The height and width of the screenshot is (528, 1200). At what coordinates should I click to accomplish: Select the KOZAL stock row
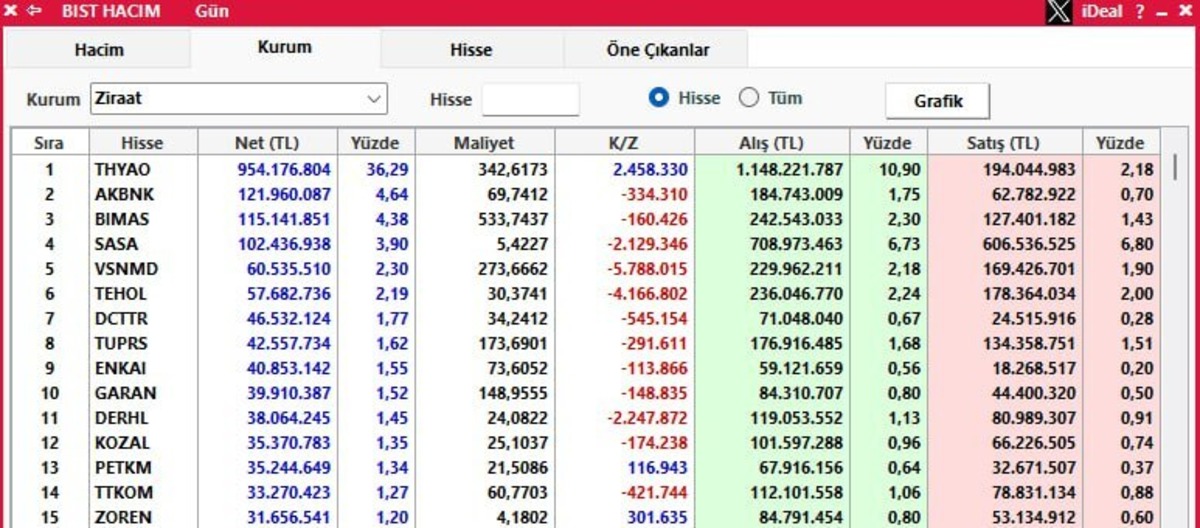586,443
